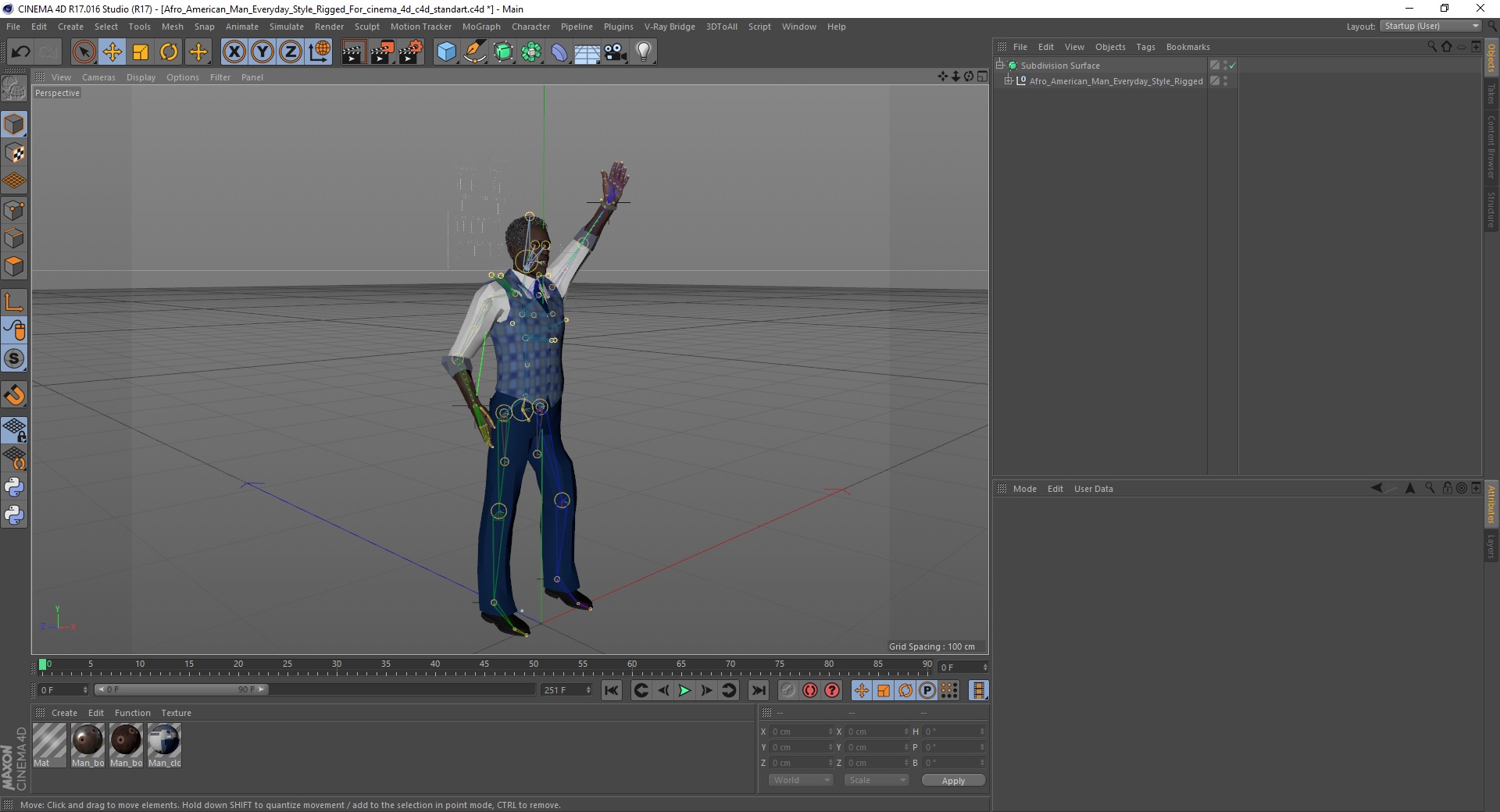Toggle the coordinate system icon

tap(320, 52)
